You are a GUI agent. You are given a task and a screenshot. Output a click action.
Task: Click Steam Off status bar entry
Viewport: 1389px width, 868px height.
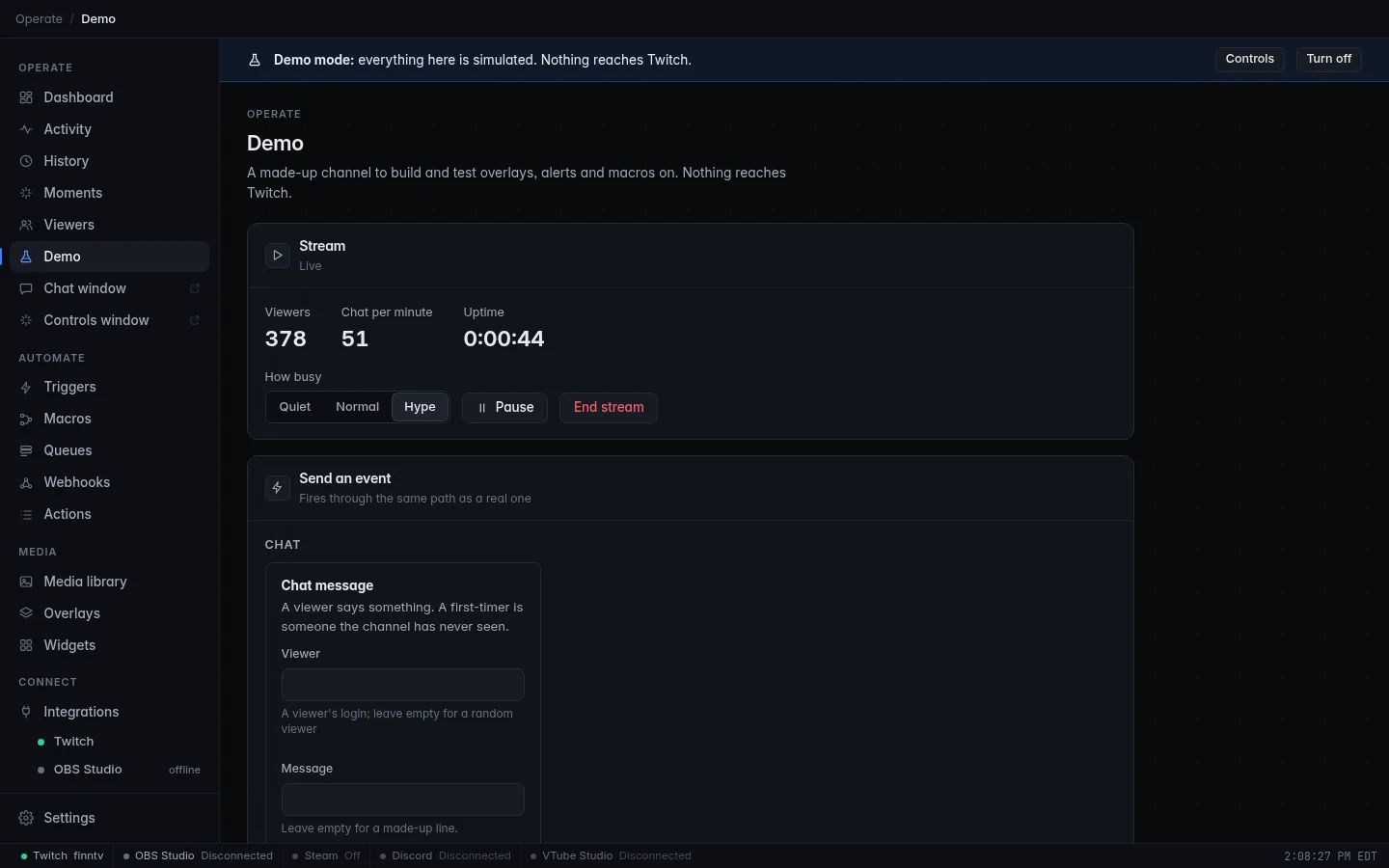(x=326, y=855)
